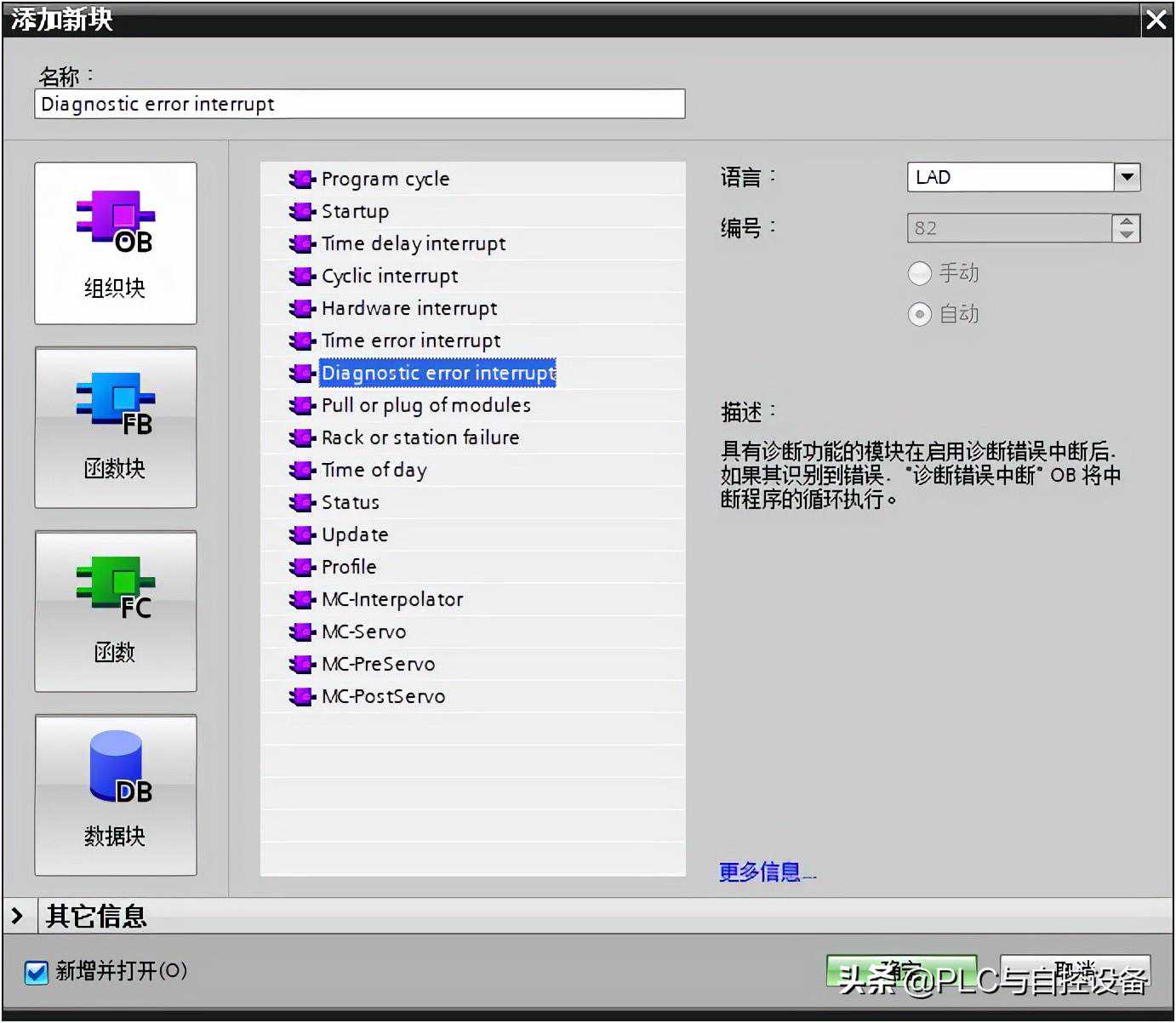Click the icon next to MC-Servo
The image size is (1176, 1023).
[x=301, y=632]
